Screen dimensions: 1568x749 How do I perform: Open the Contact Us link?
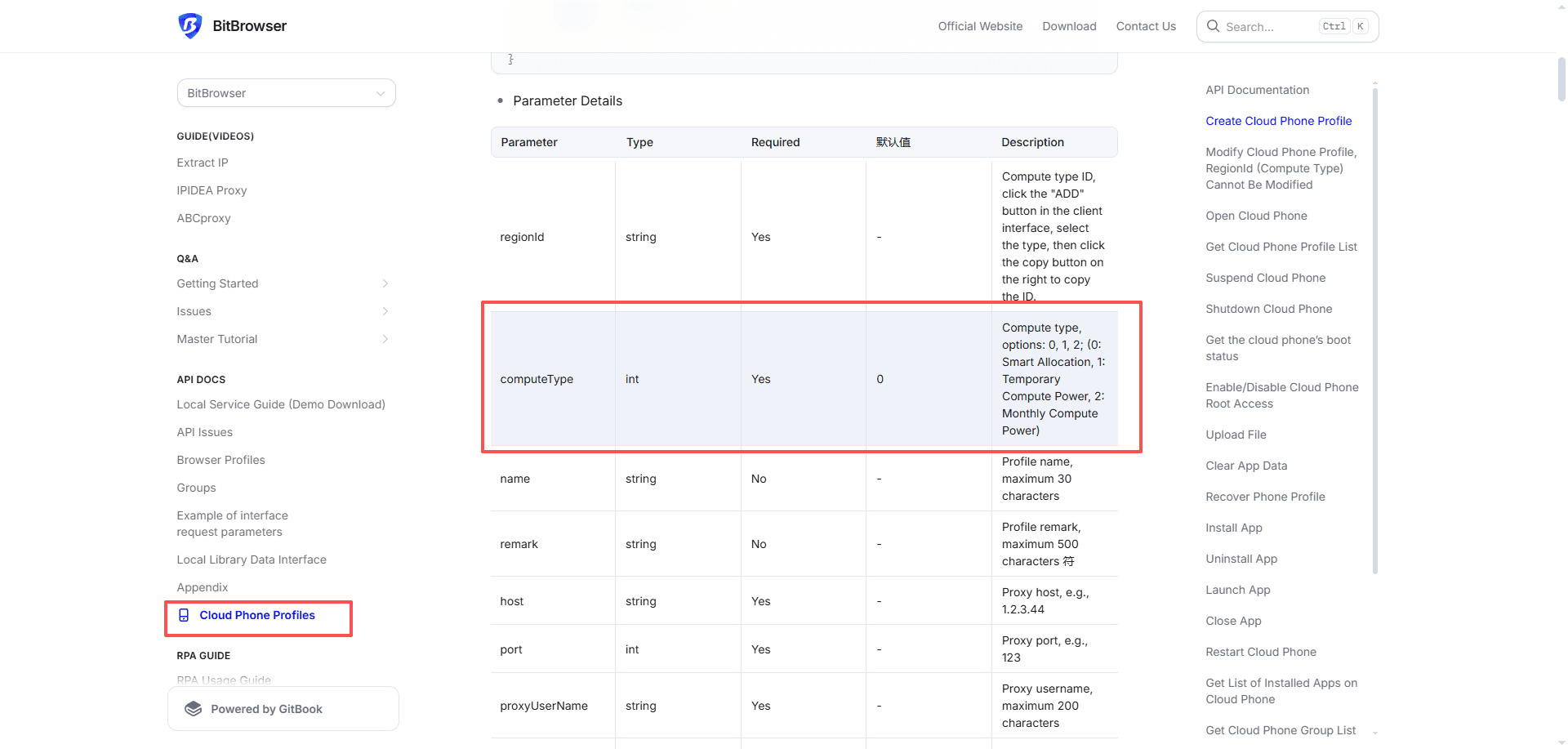[1146, 26]
